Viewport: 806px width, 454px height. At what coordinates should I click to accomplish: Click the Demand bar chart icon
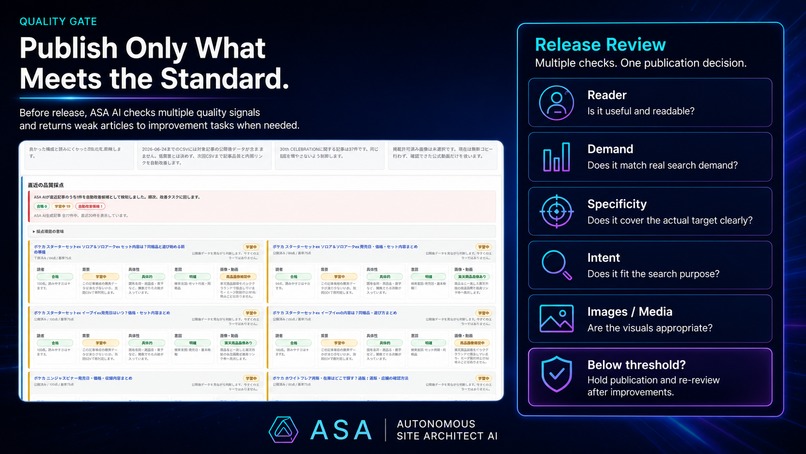point(556,157)
